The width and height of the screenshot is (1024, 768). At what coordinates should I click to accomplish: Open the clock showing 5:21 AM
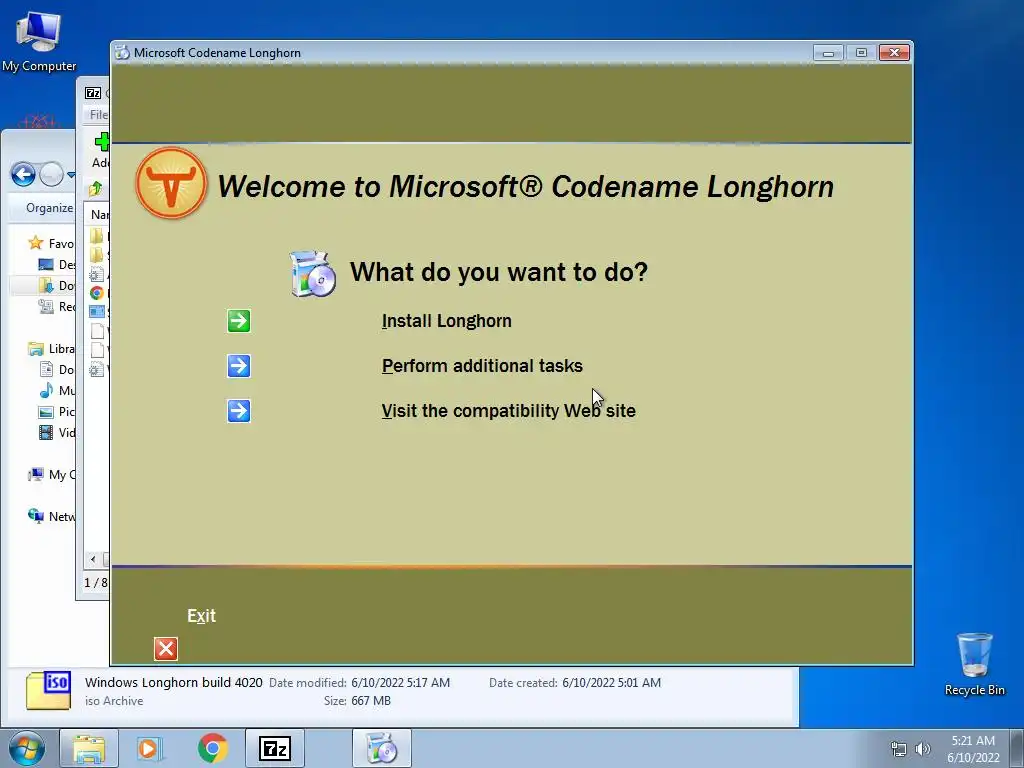coord(973,749)
